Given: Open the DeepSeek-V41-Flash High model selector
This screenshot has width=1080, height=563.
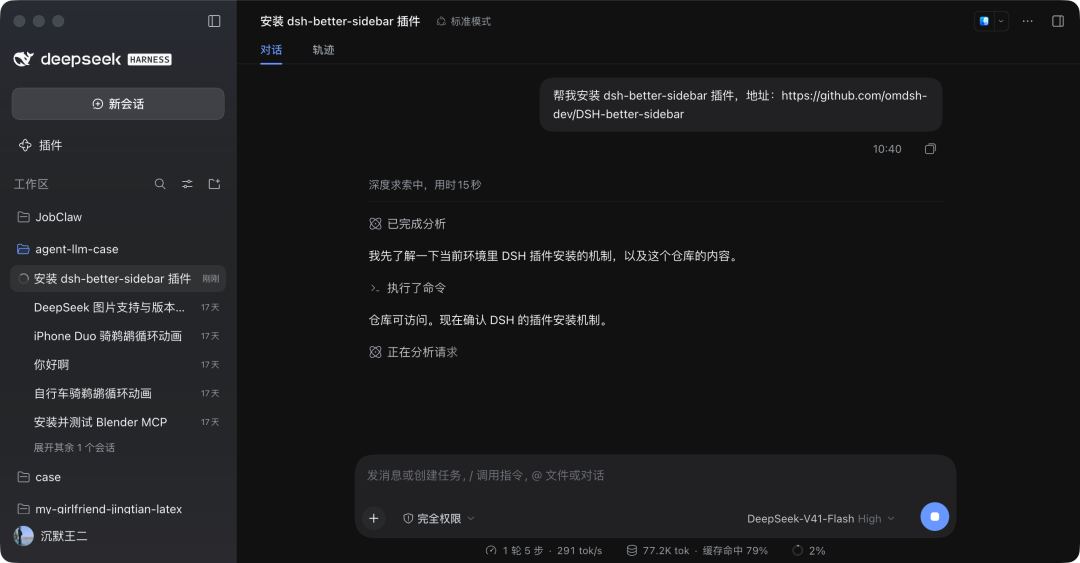Looking at the screenshot, I should [x=820, y=518].
